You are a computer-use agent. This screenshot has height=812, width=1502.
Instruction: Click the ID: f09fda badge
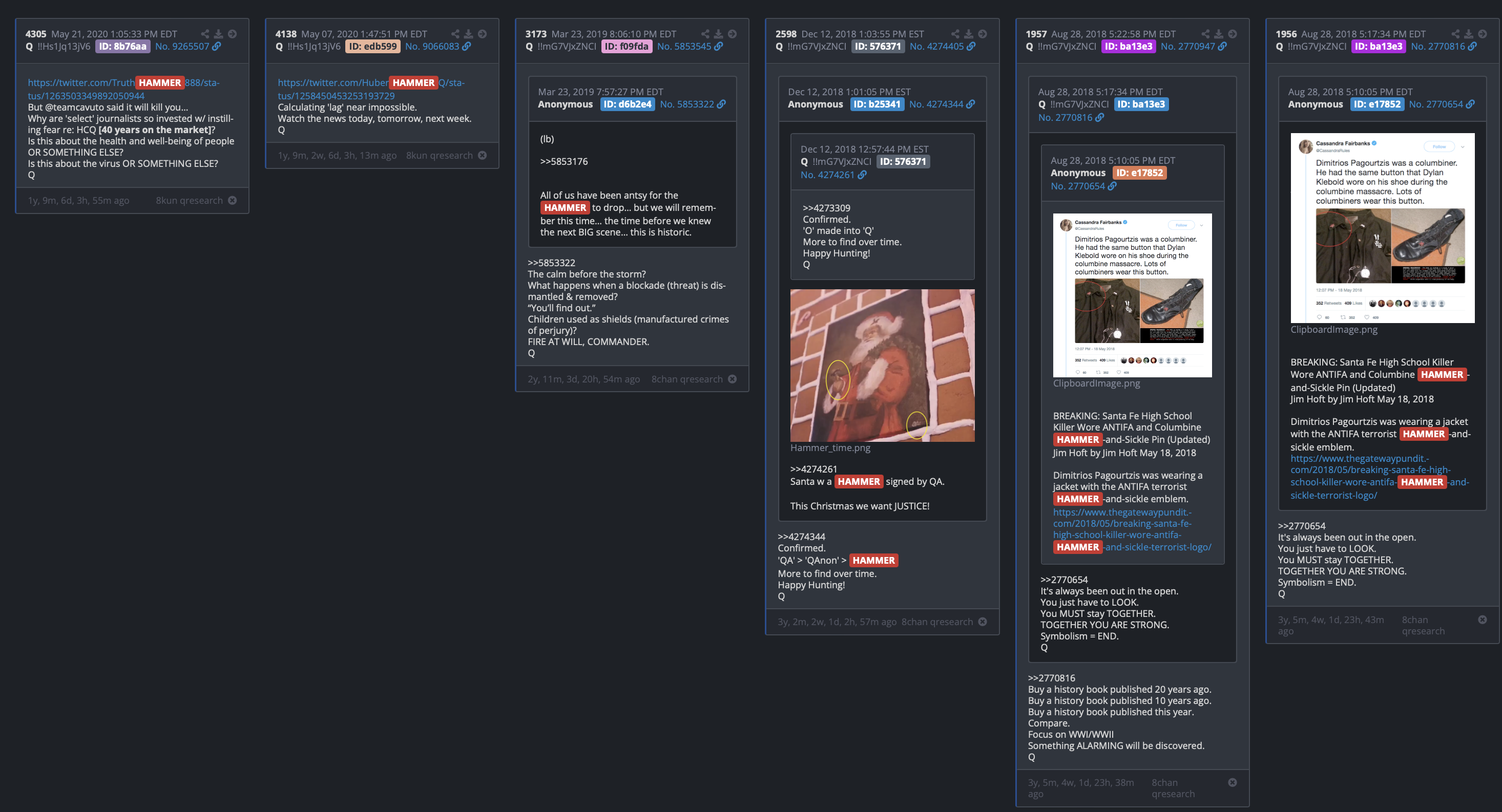[x=626, y=46]
